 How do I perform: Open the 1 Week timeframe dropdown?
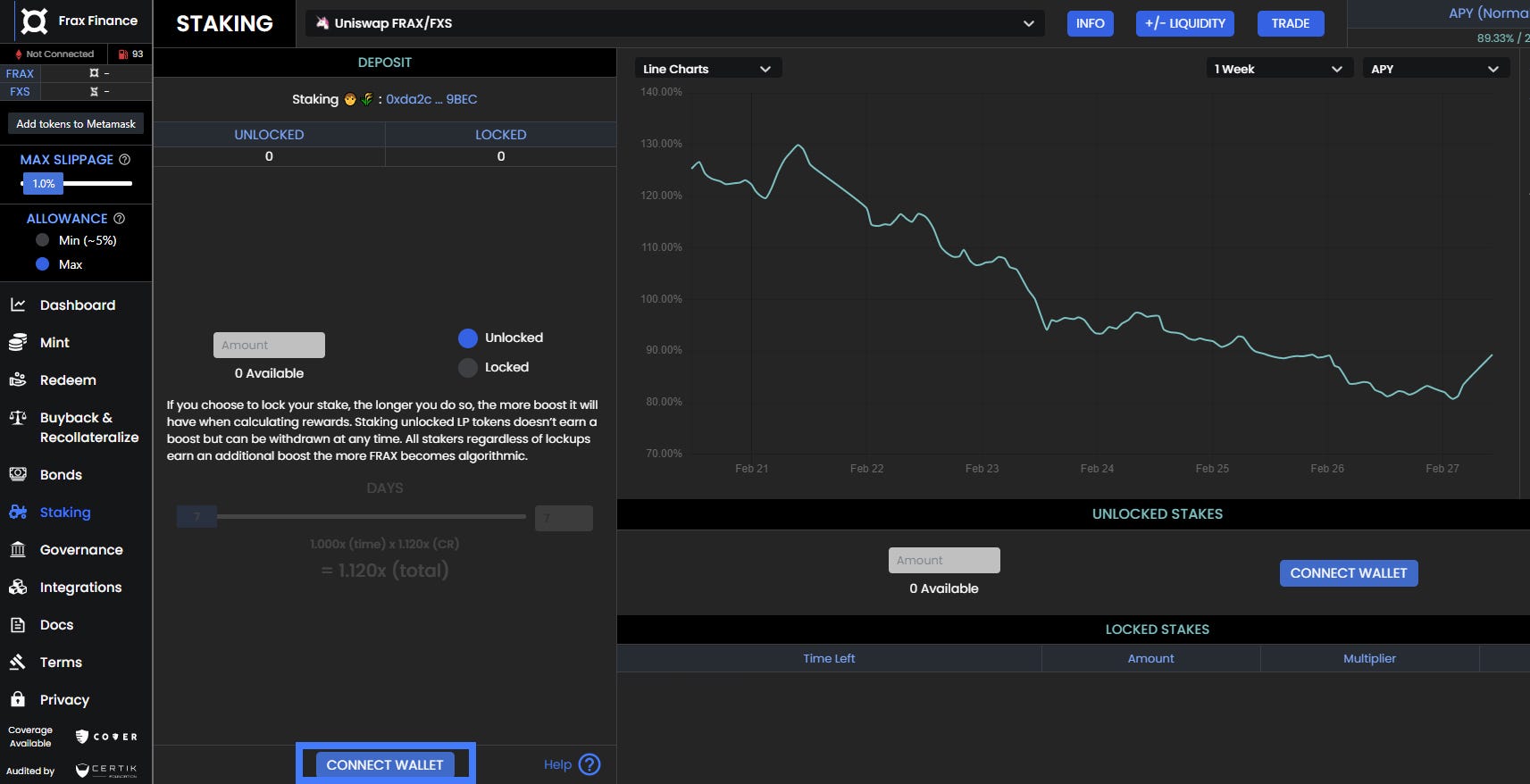(x=1280, y=69)
